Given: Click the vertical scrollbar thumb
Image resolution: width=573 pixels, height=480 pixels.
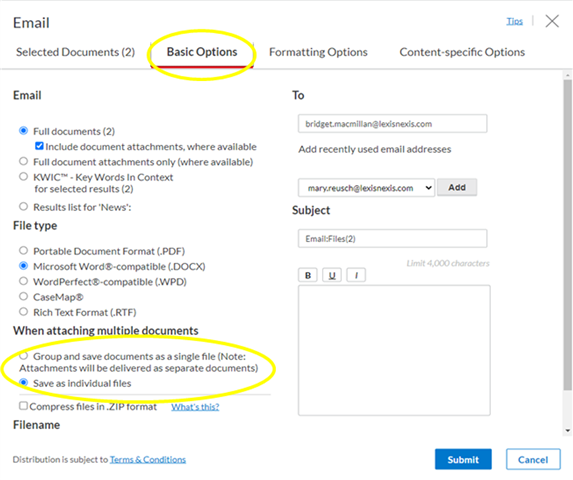Looking at the screenshot, I should [x=568, y=234].
